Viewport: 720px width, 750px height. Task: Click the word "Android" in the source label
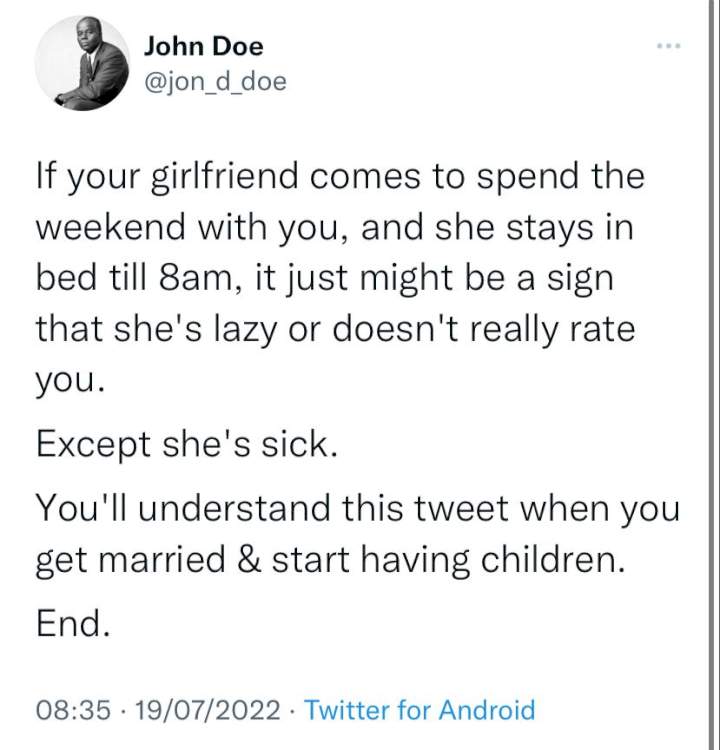coord(487,709)
